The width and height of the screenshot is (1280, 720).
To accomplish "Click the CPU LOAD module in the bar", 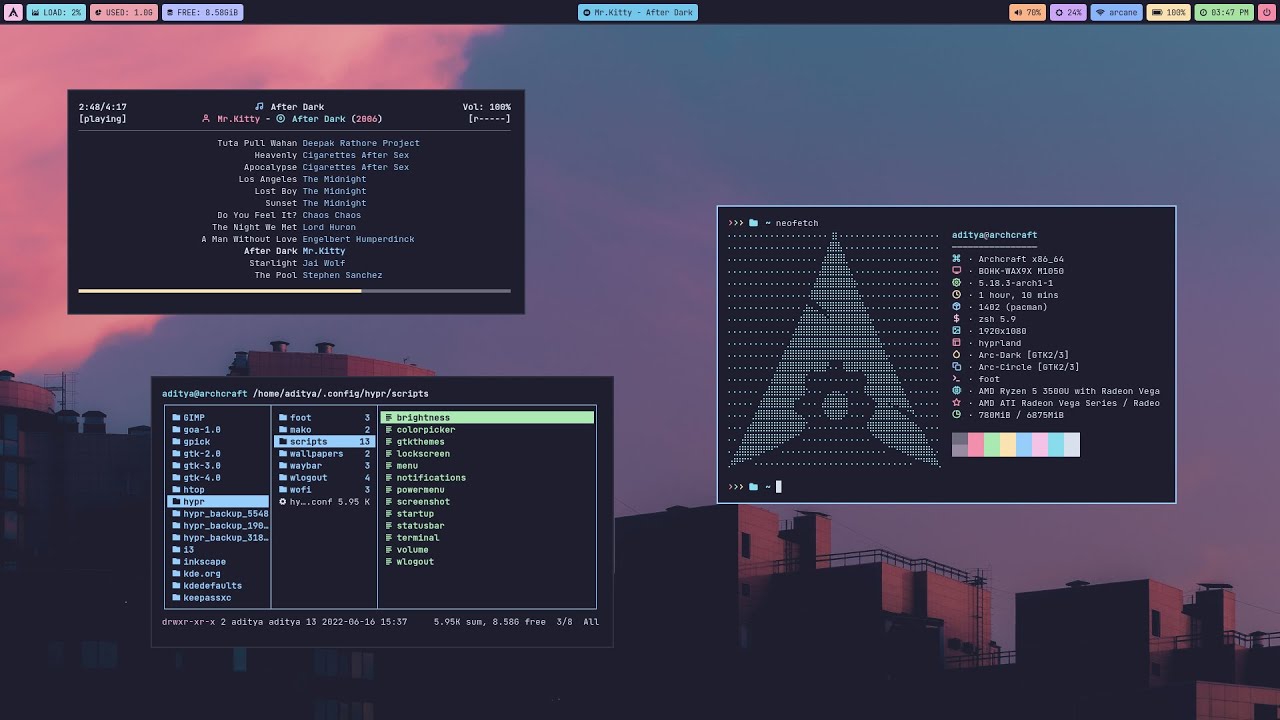I will tap(57, 12).
